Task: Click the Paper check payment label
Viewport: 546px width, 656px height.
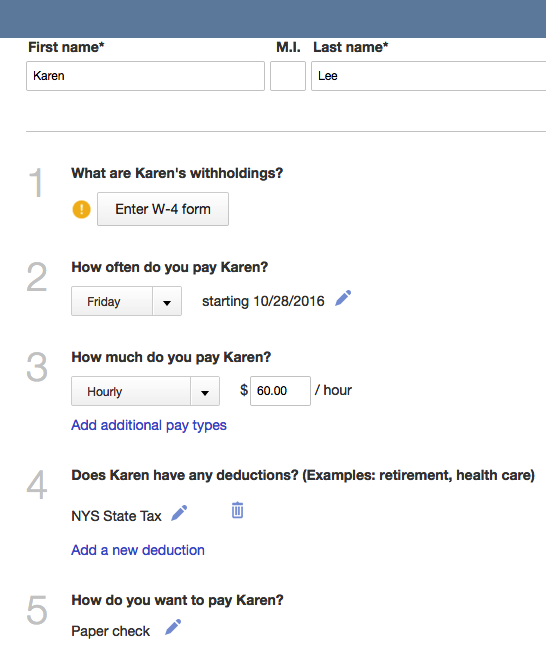Action: point(110,631)
